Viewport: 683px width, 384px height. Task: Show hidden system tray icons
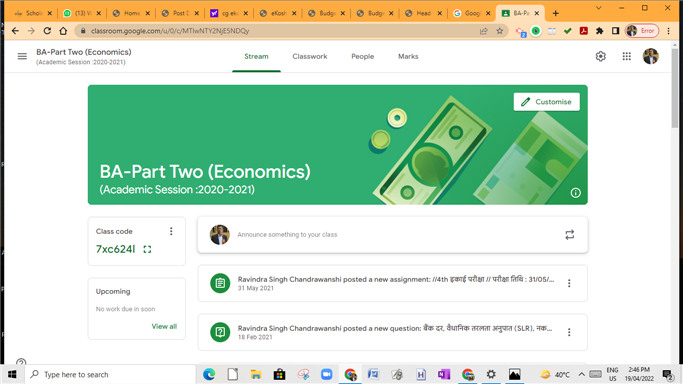(x=582, y=374)
